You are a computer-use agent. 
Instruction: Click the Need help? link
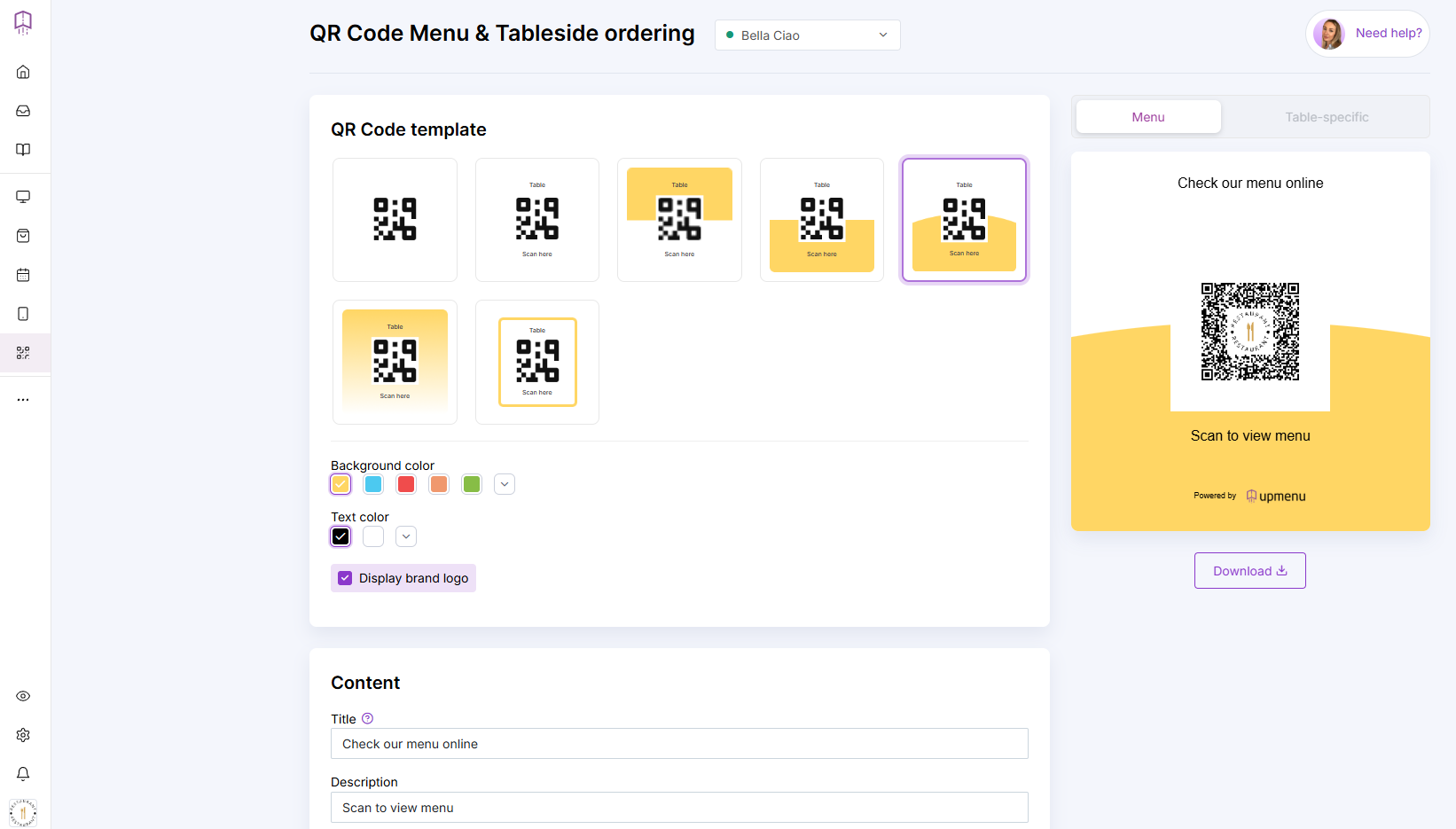click(1389, 33)
